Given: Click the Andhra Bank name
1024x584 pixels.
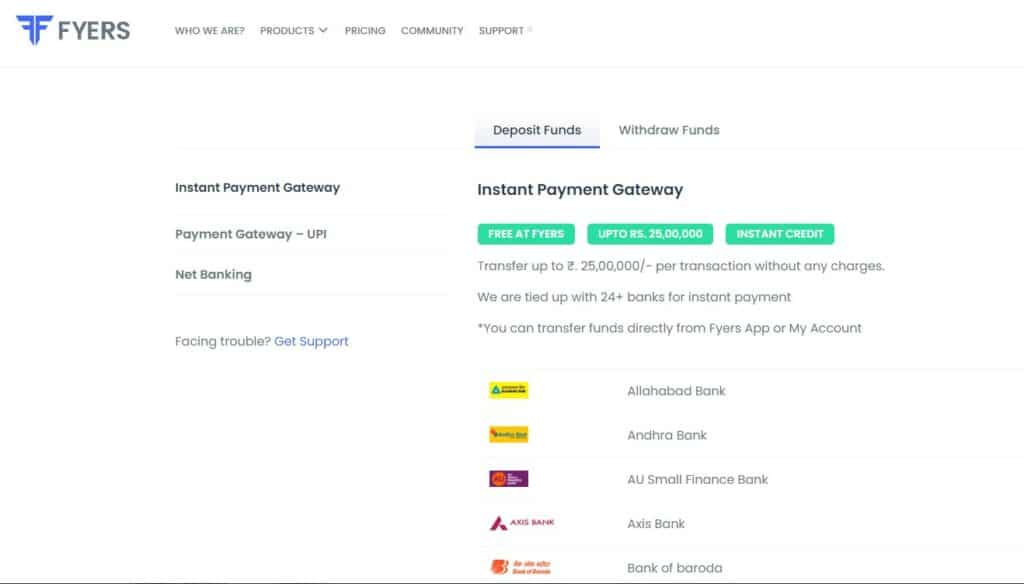Looking at the screenshot, I should pos(667,435).
